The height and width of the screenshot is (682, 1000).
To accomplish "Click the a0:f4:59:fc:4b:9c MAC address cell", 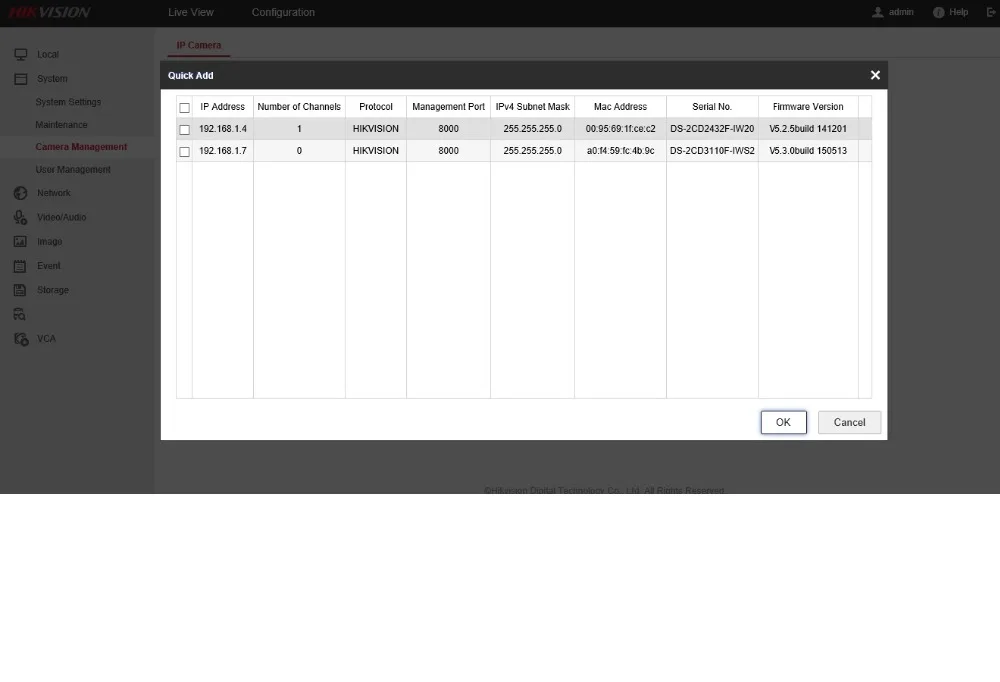I will (x=621, y=151).
